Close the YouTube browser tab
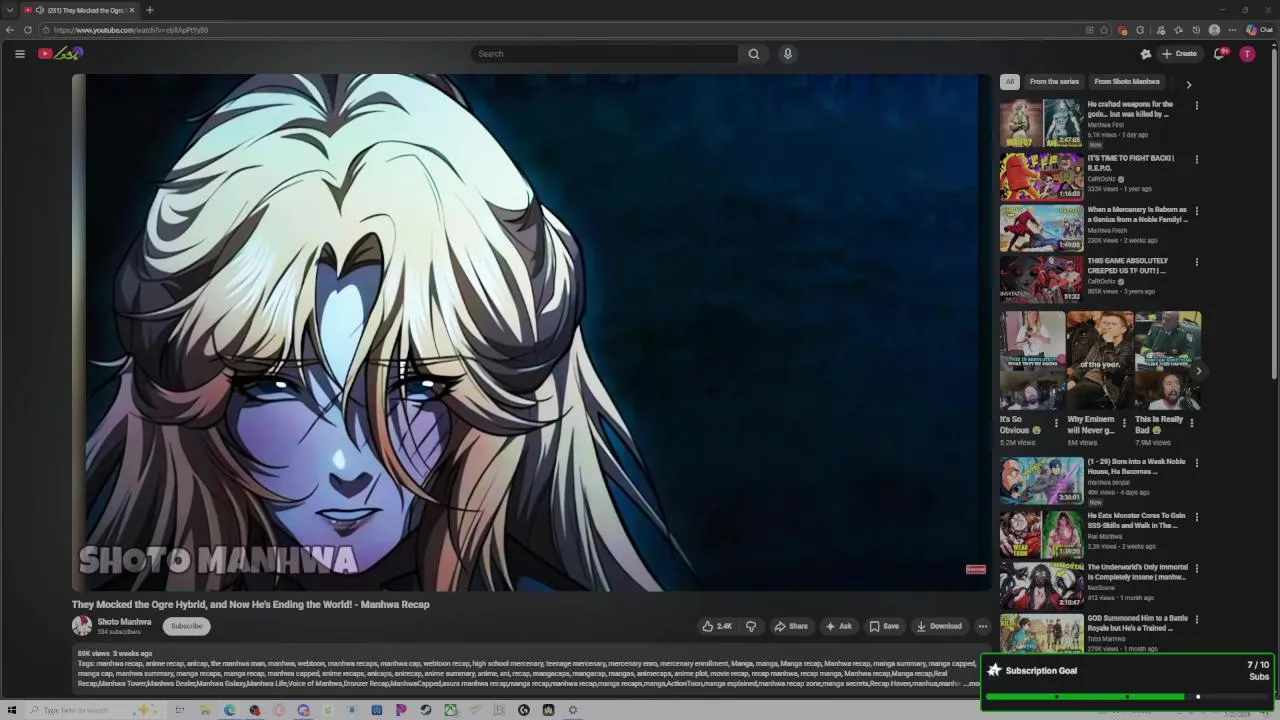 tap(131, 10)
